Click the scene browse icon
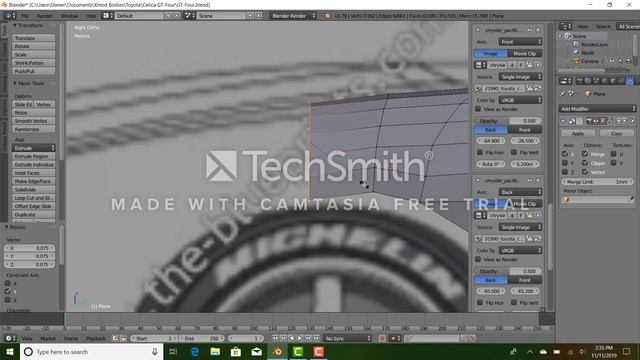The image size is (640, 360). [189, 16]
